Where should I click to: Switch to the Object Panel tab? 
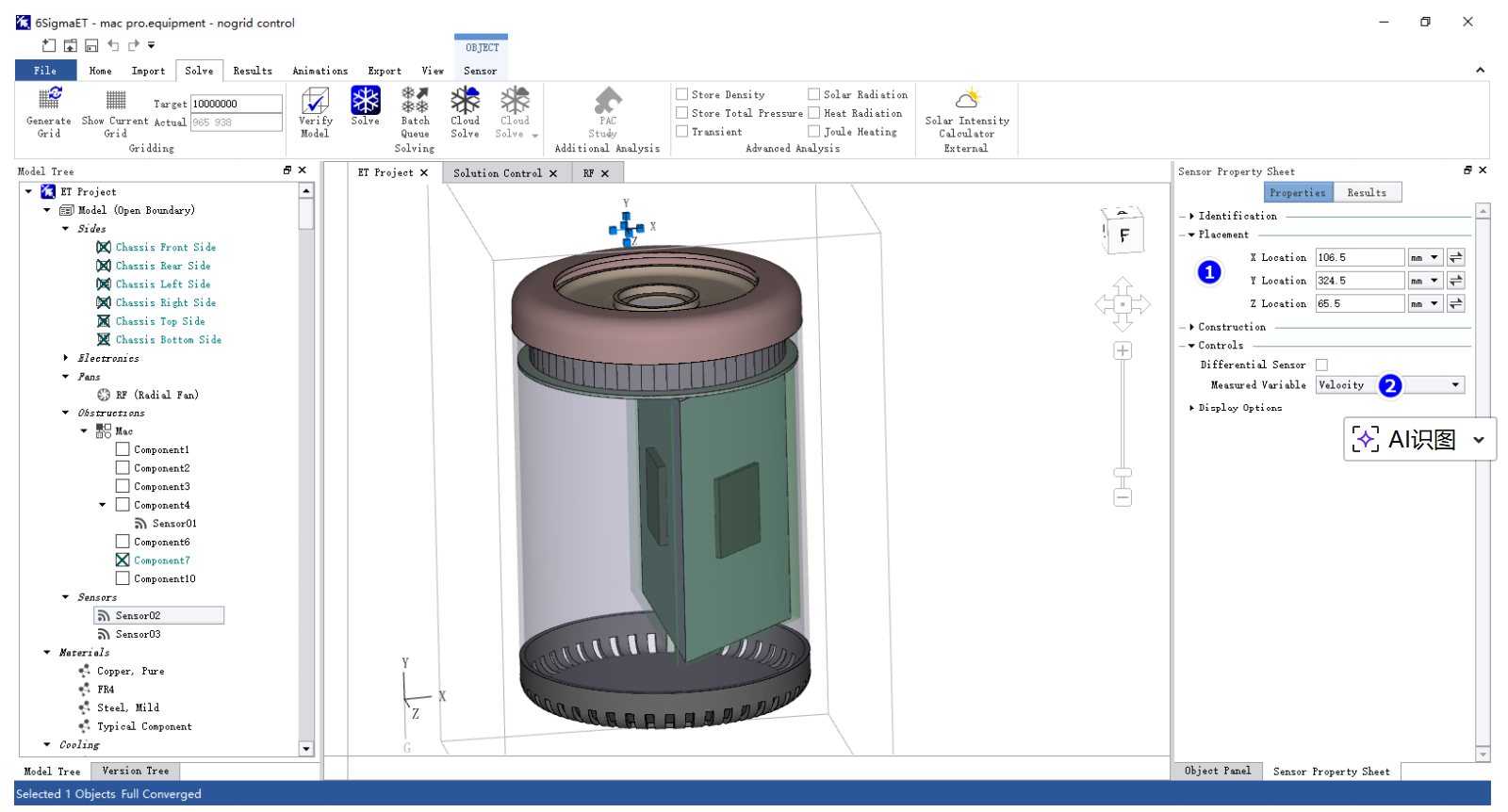(1218, 771)
